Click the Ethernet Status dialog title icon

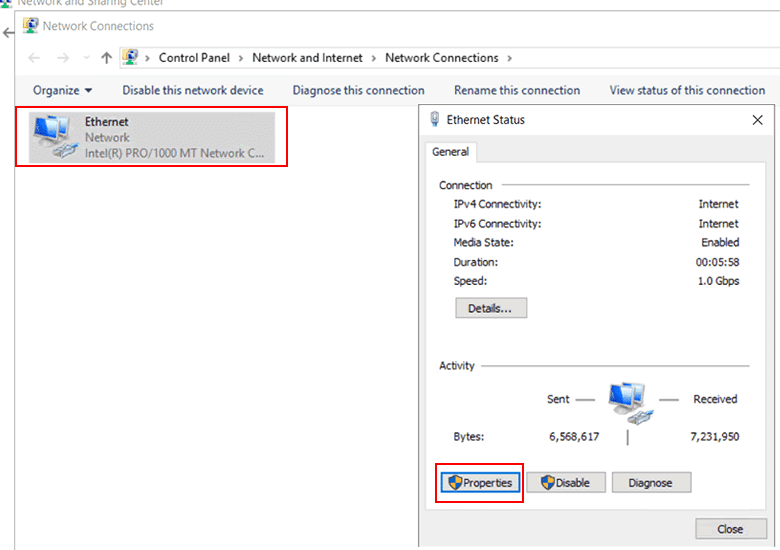coord(435,119)
